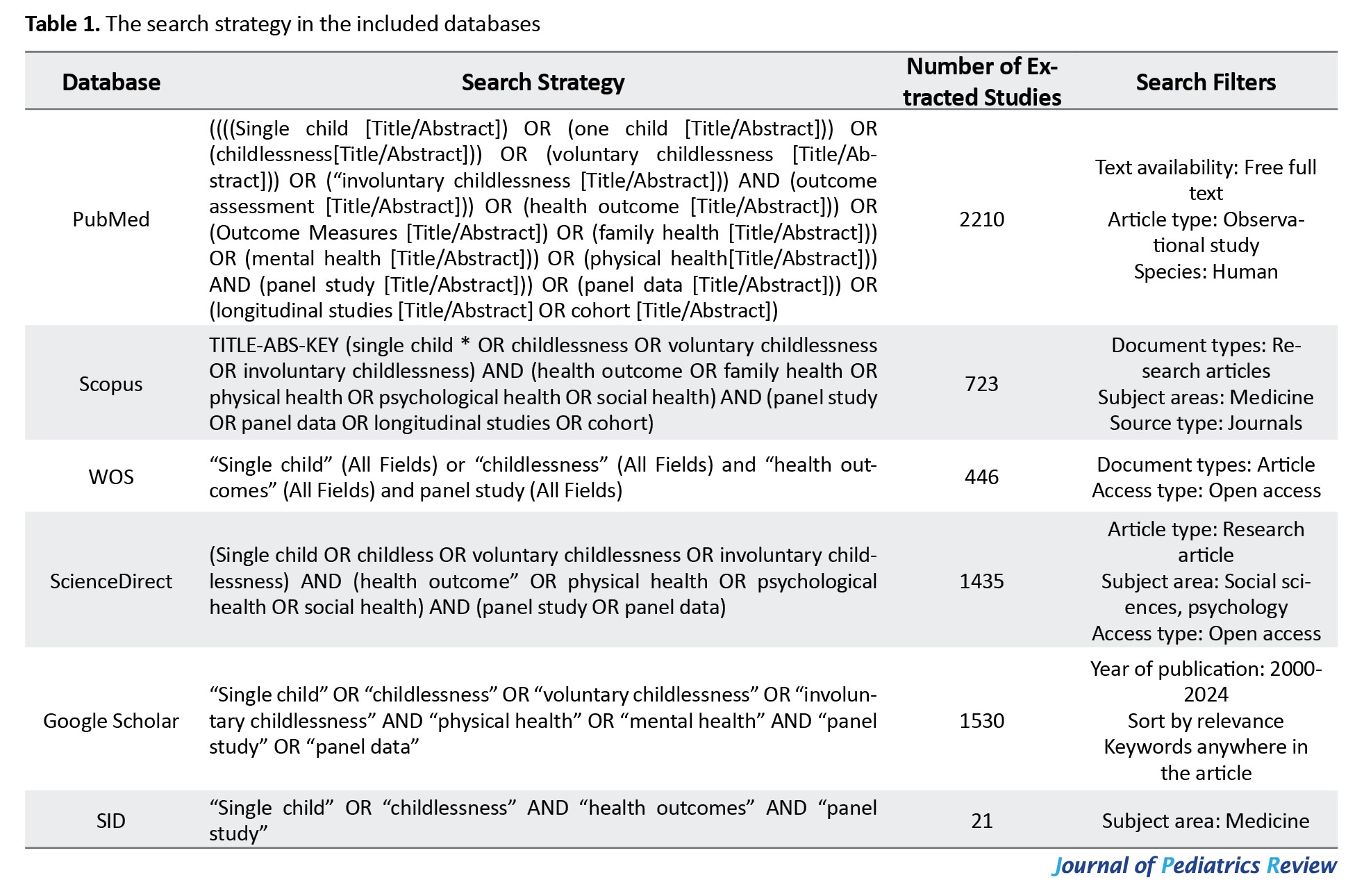Select the Google Scholar database cell
Viewport: 1364px width, 896px height.
coord(111,720)
